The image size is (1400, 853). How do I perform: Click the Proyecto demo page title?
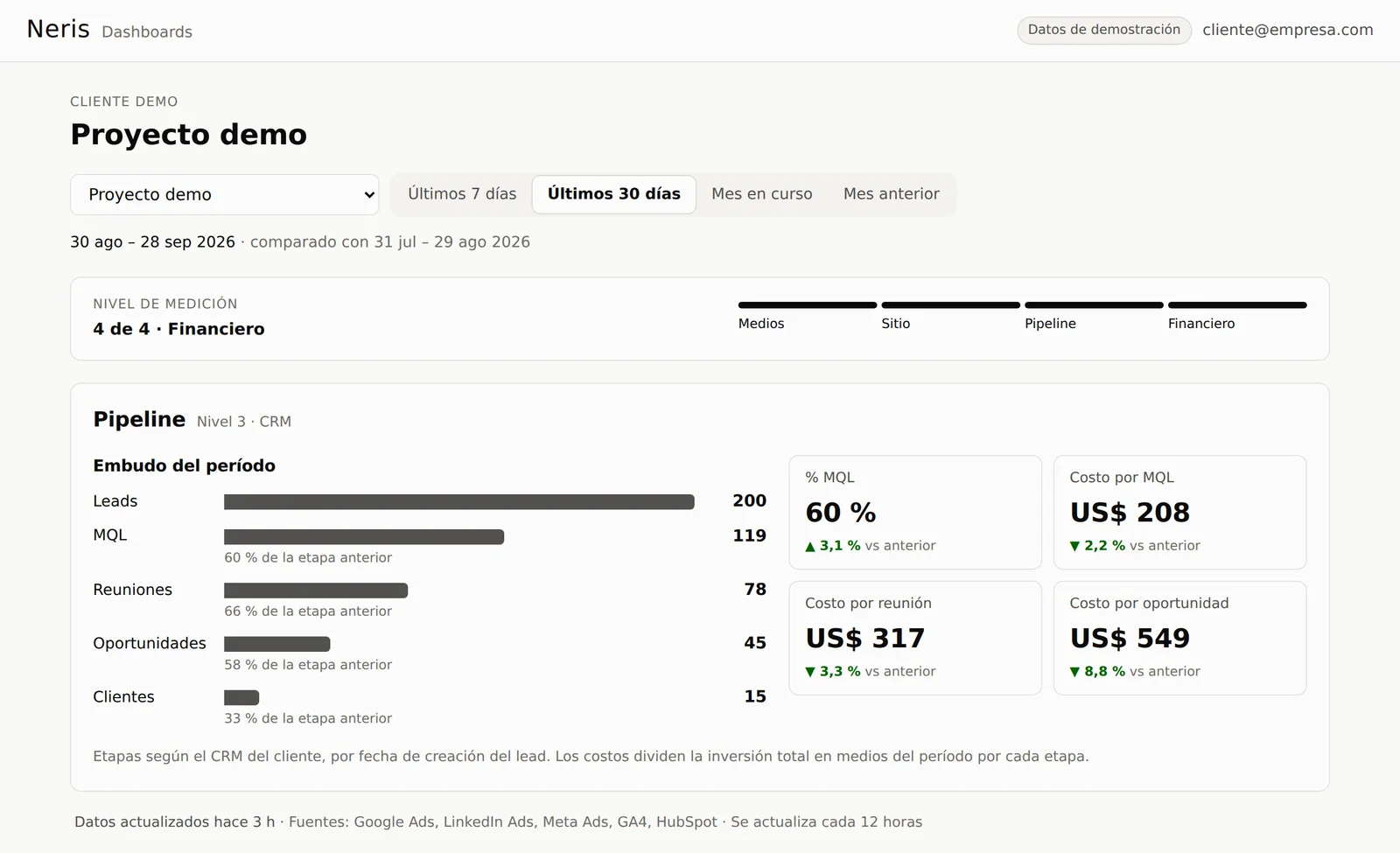click(x=188, y=135)
